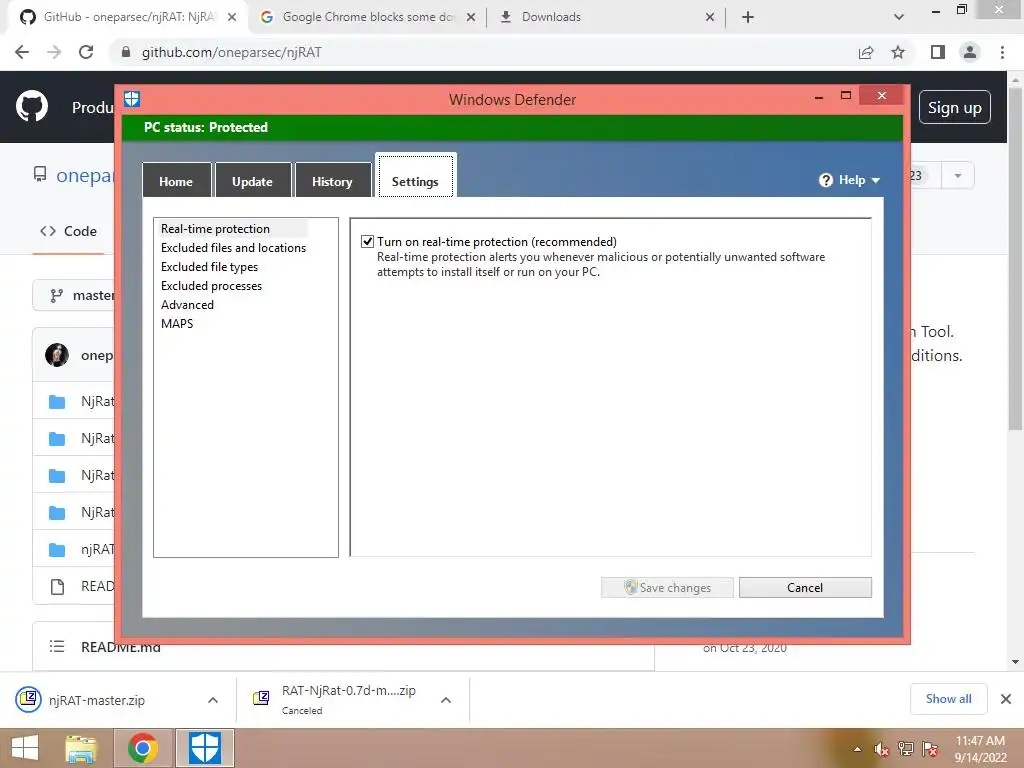Viewport: 1024px width, 768px height.
Task: Open Chrome side panel icon
Action: click(938, 52)
